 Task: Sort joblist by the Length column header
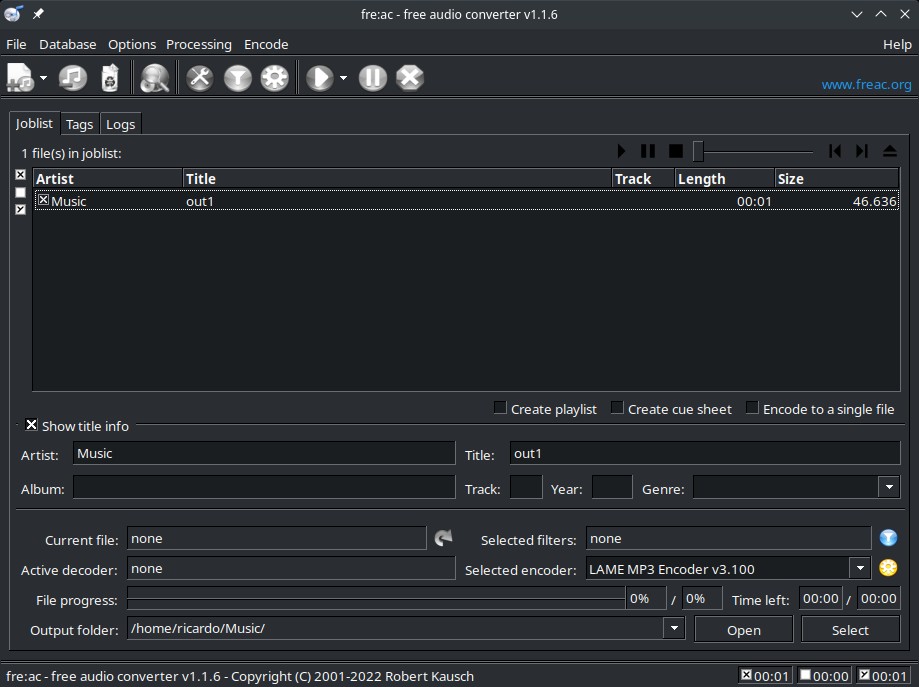pyautogui.click(x=725, y=178)
